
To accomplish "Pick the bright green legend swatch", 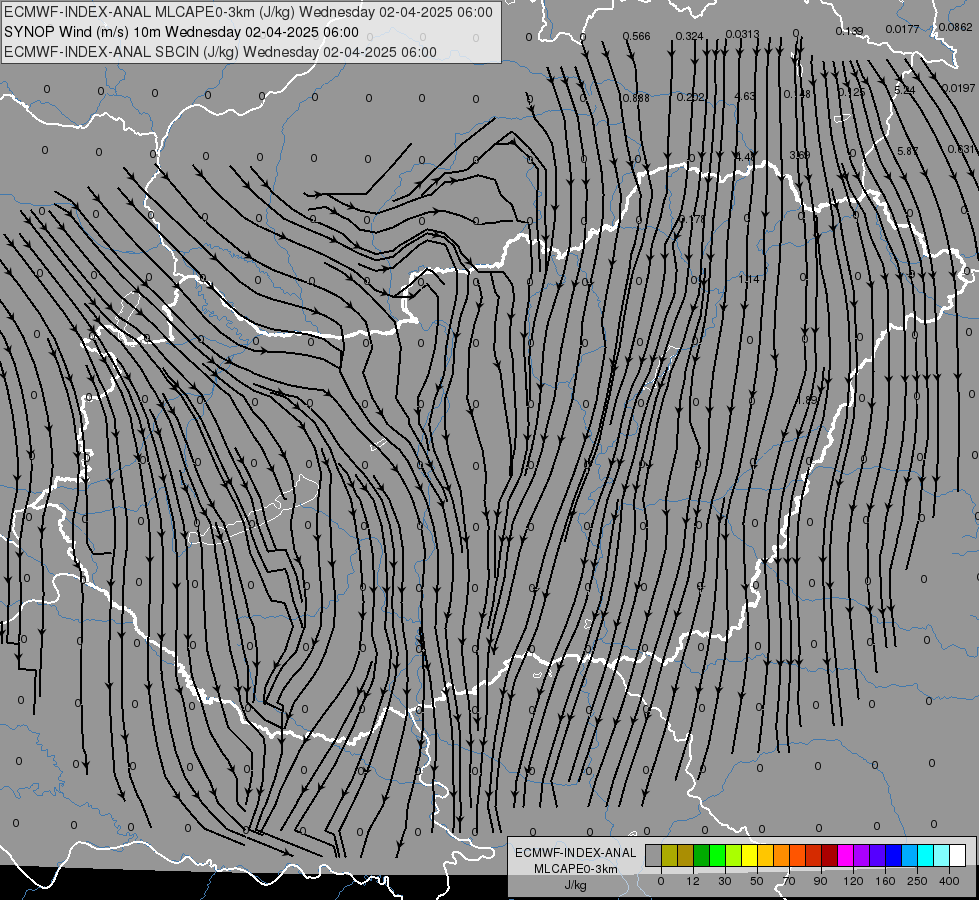I will coord(717,855).
